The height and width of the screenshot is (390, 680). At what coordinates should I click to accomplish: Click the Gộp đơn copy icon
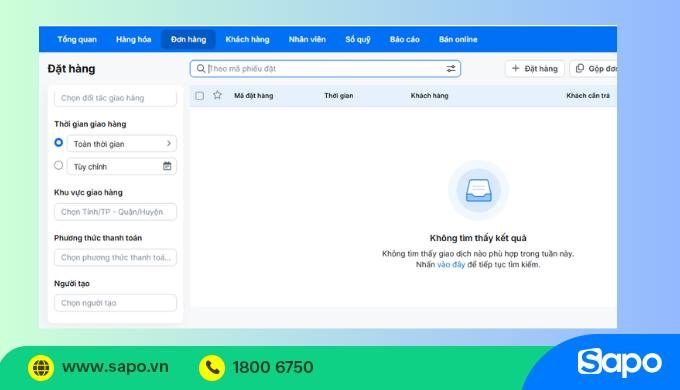(x=580, y=68)
